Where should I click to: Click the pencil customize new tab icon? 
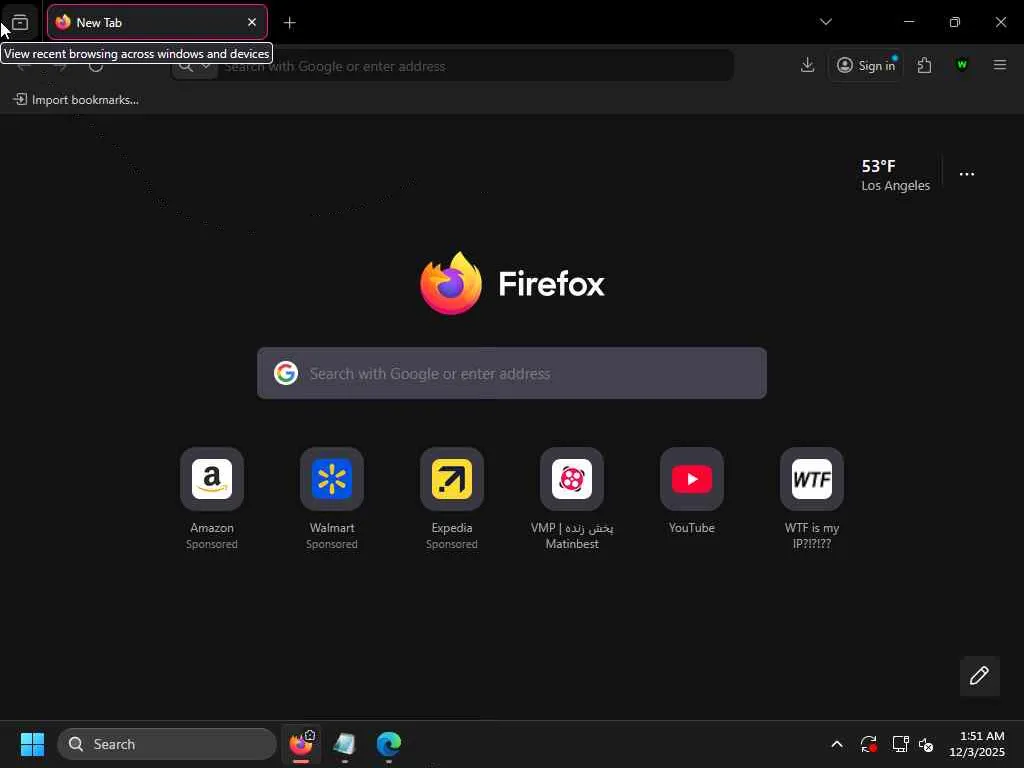point(979,675)
